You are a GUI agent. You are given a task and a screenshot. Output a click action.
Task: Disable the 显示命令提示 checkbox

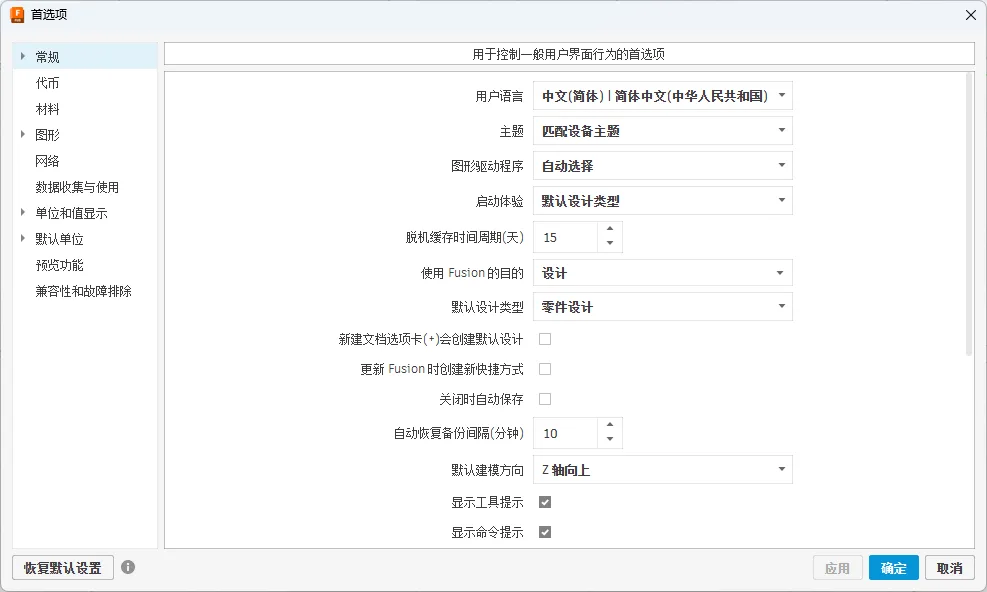[x=545, y=532]
